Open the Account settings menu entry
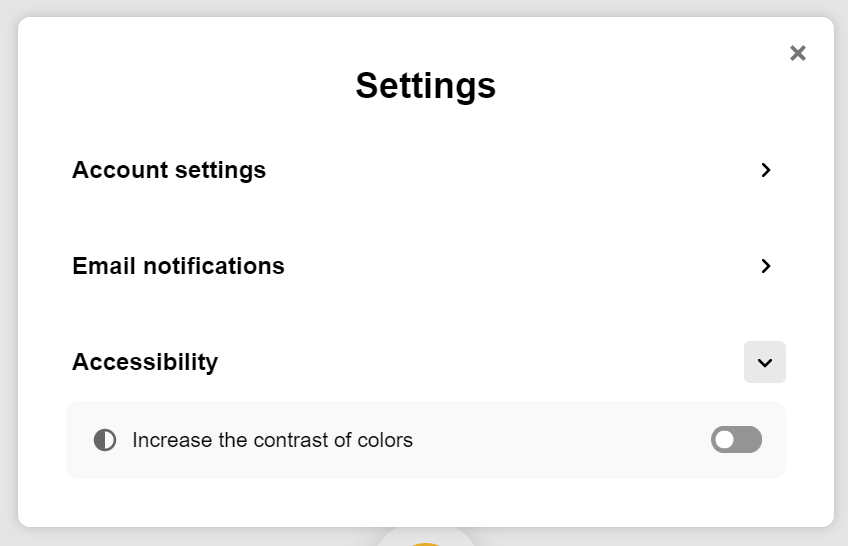The width and height of the screenshot is (848, 546). click(x=169, y=170)
